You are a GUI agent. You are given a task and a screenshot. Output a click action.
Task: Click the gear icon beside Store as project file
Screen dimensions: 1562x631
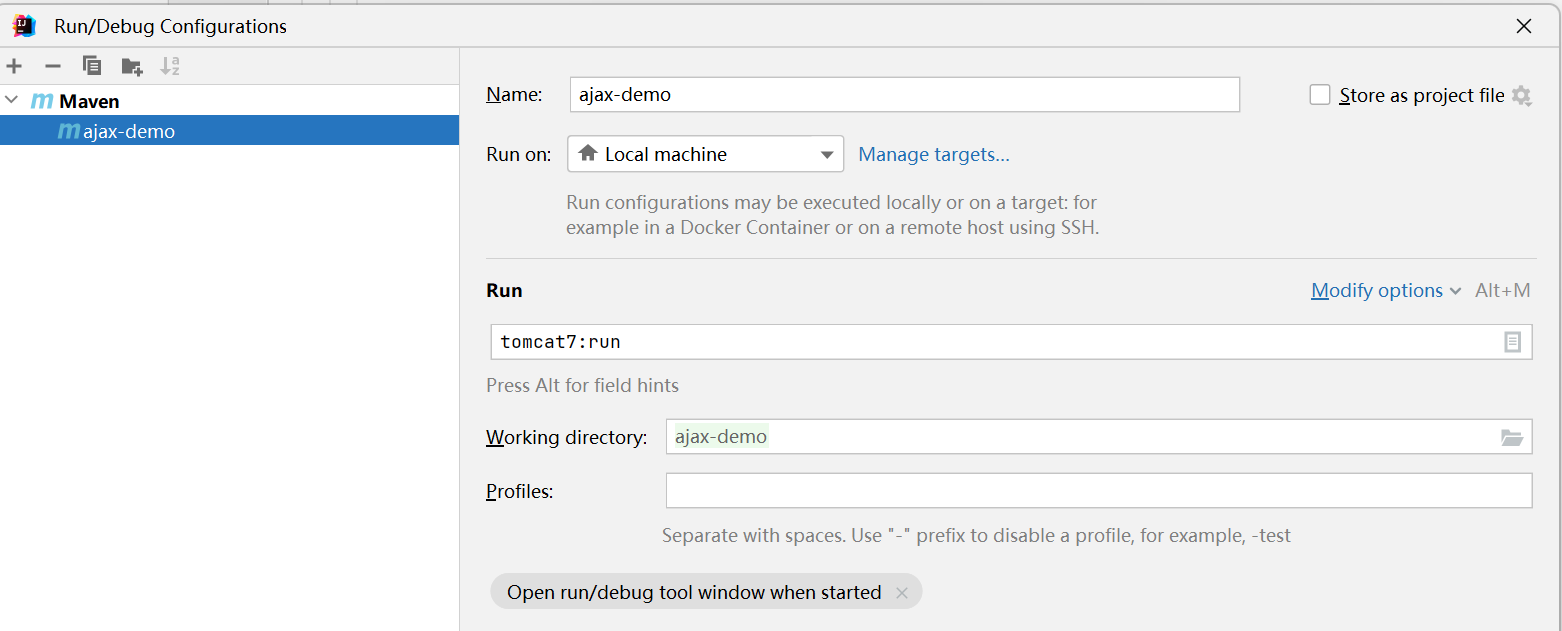1521,95
